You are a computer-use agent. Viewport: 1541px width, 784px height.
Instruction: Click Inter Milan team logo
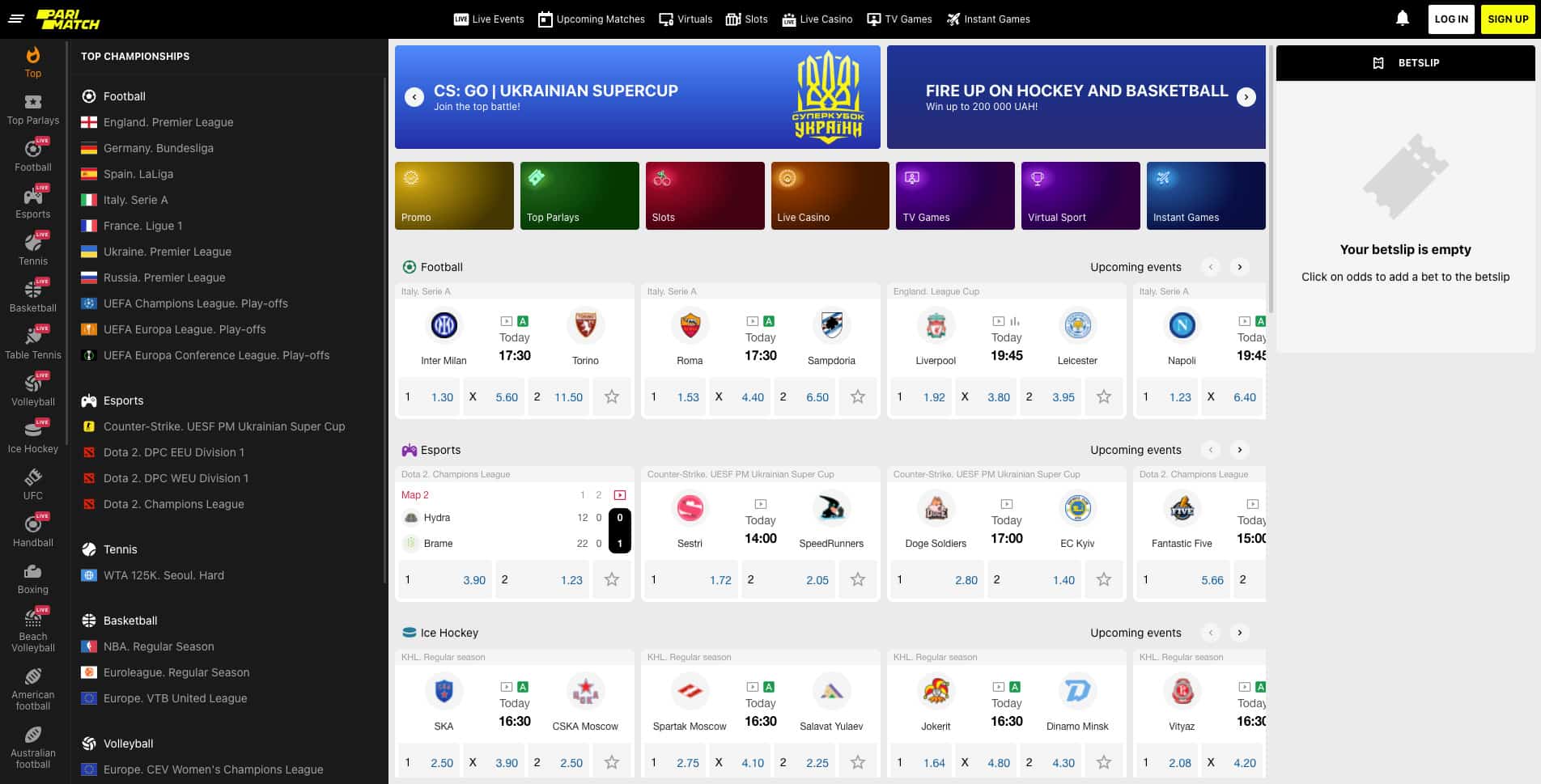444,325
